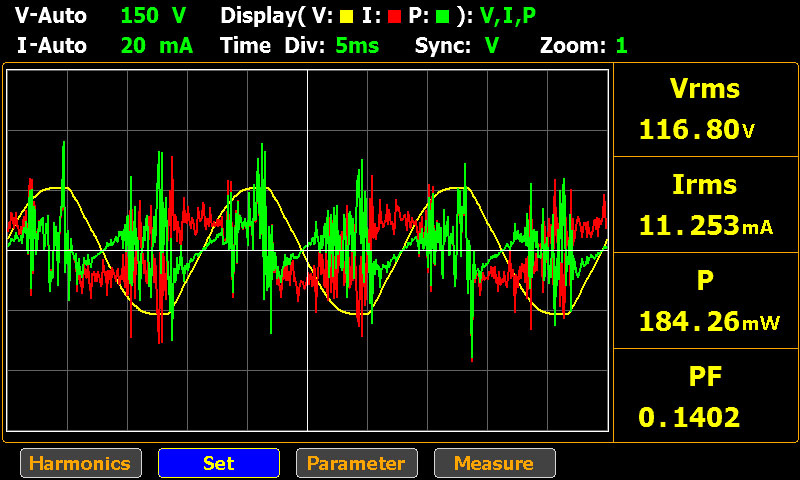Click the red I color square
This screenshot has width=800, height=480.
[x=394, y=17]
